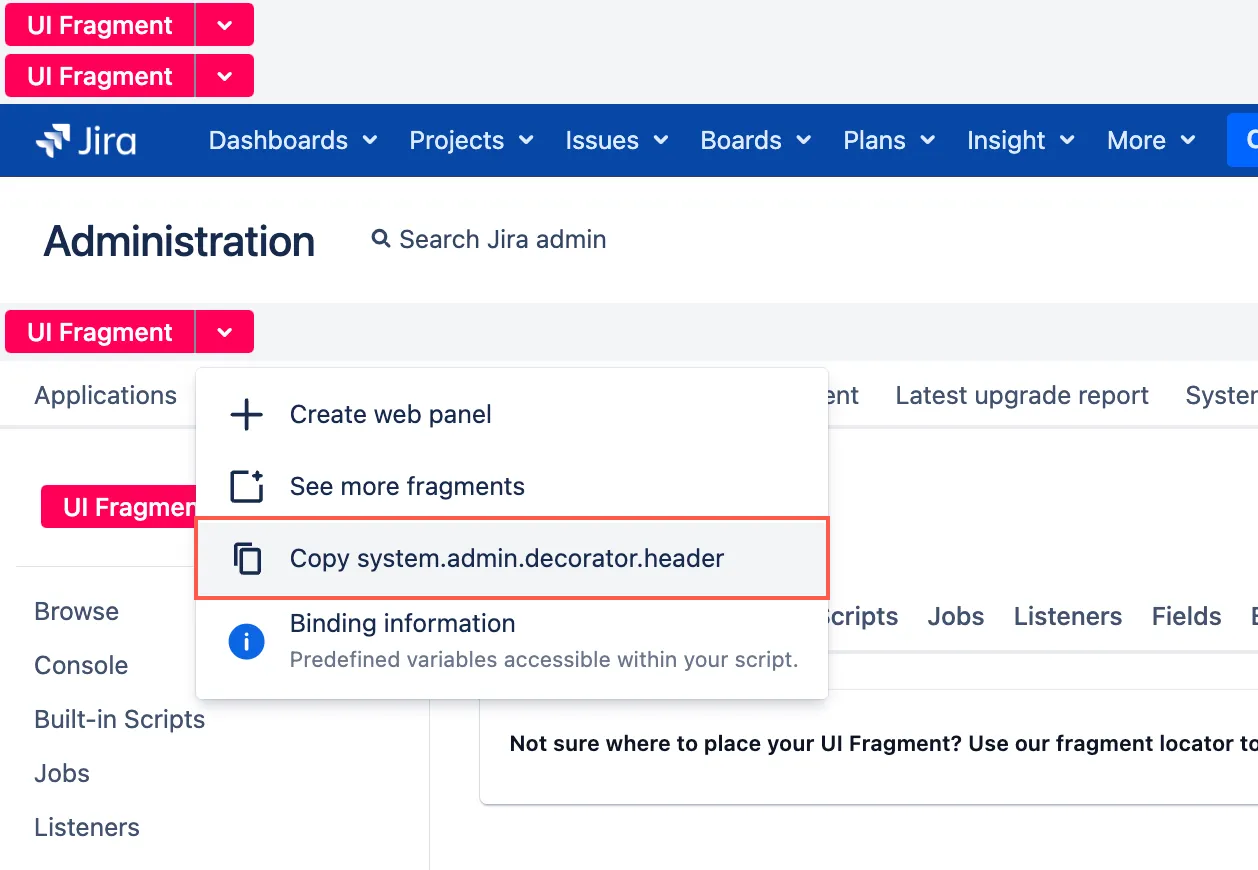The height and width of the screenshot is (870, 1258).
Task: Click the Administration page heading
Action: 180,241
